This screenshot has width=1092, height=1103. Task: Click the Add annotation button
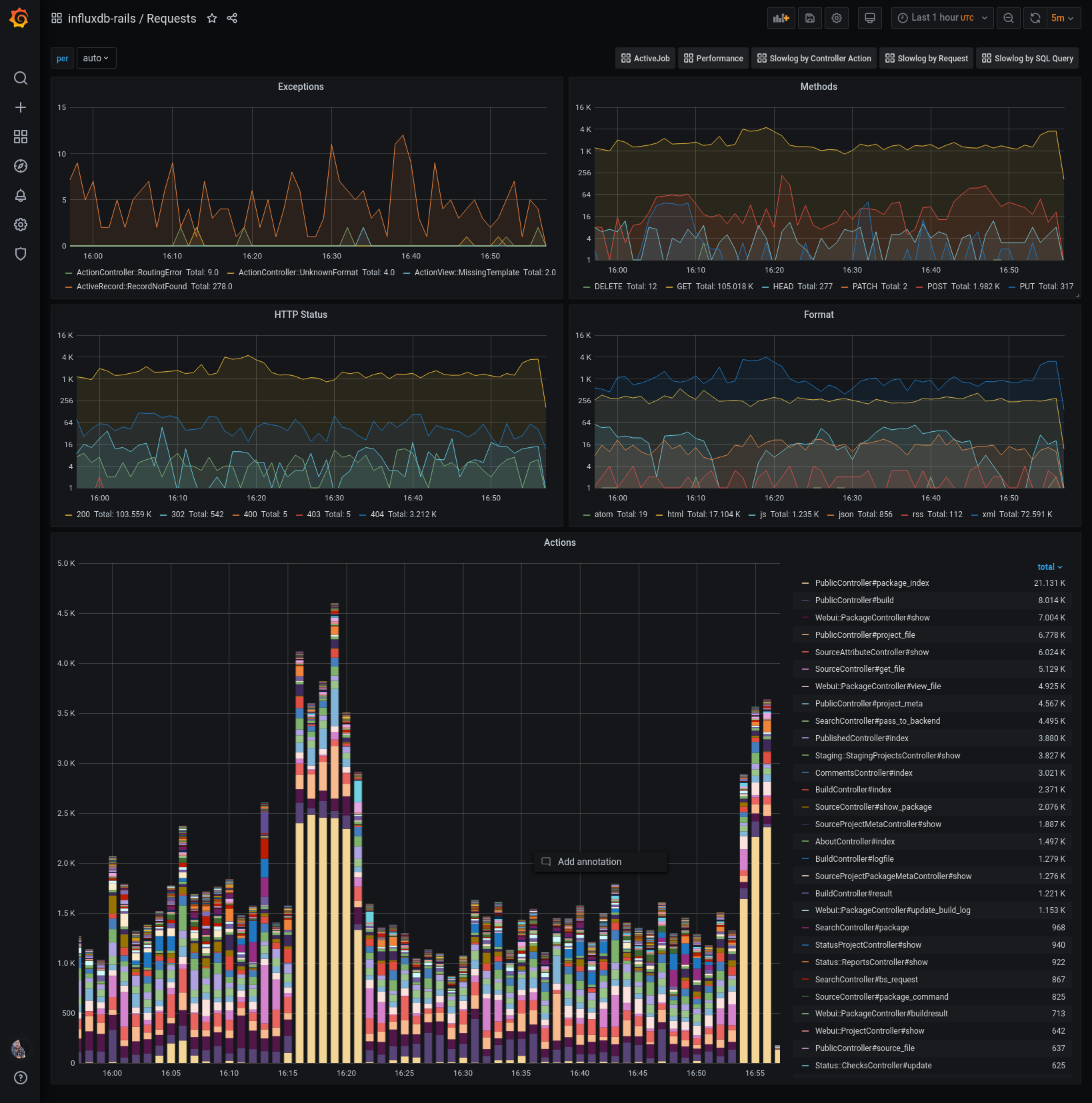coord(589,862)
